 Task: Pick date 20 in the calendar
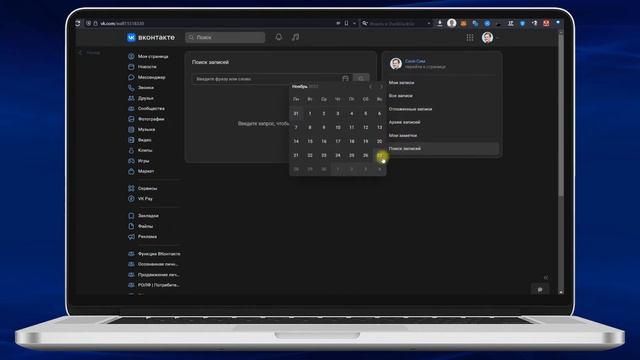[x=380, y=142]
